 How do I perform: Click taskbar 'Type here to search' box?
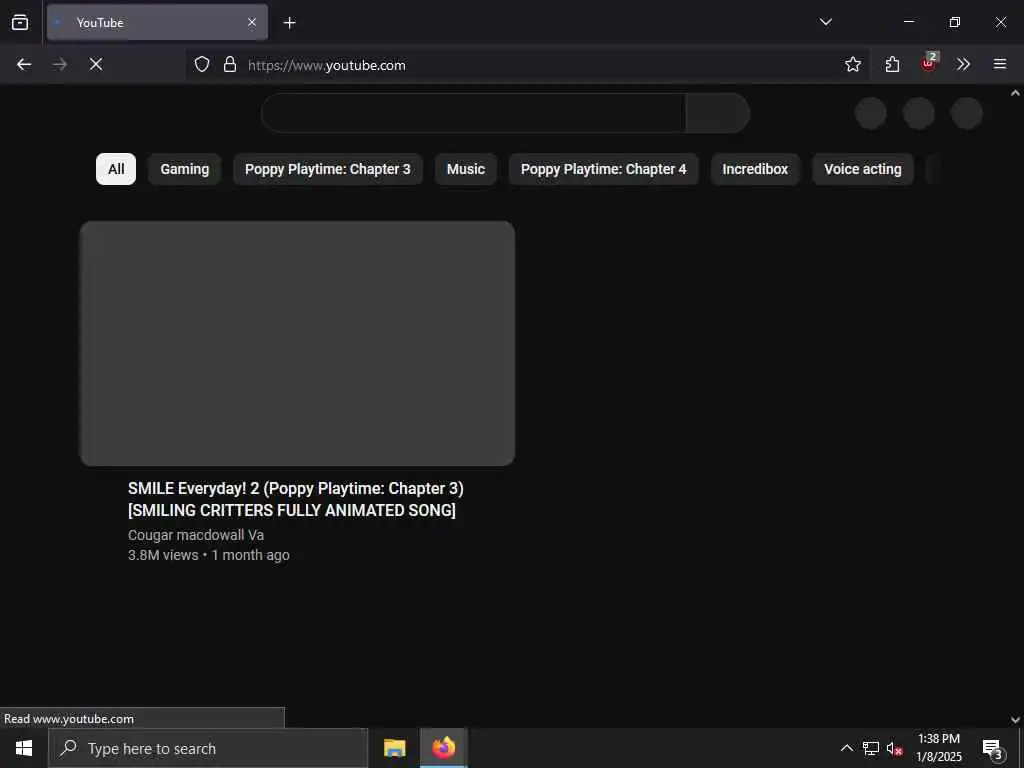pyautogui.click(x=208, y=748)
